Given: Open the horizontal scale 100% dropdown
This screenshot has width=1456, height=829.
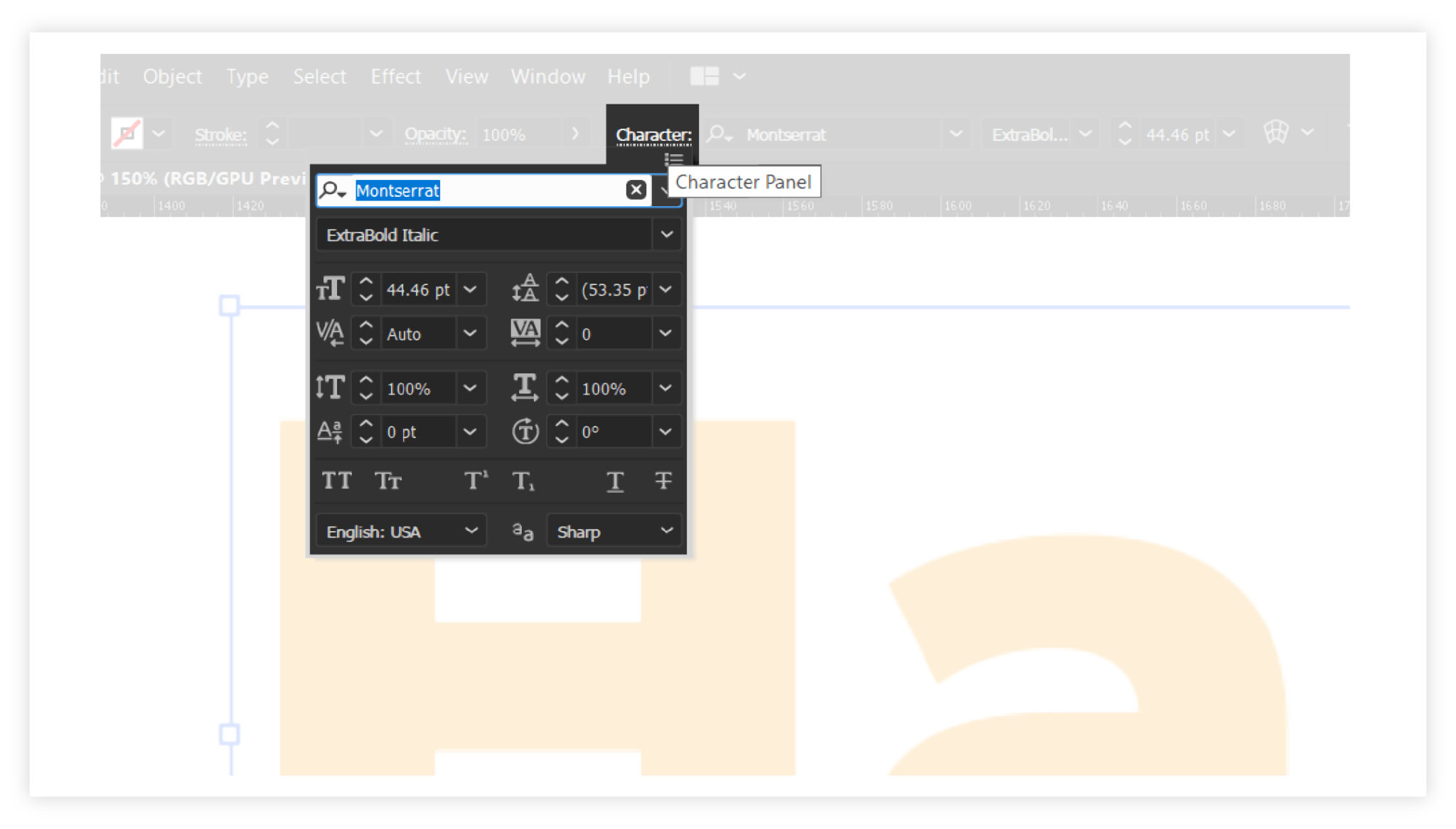Looking at the screenshot, I should tap(665, 387).
